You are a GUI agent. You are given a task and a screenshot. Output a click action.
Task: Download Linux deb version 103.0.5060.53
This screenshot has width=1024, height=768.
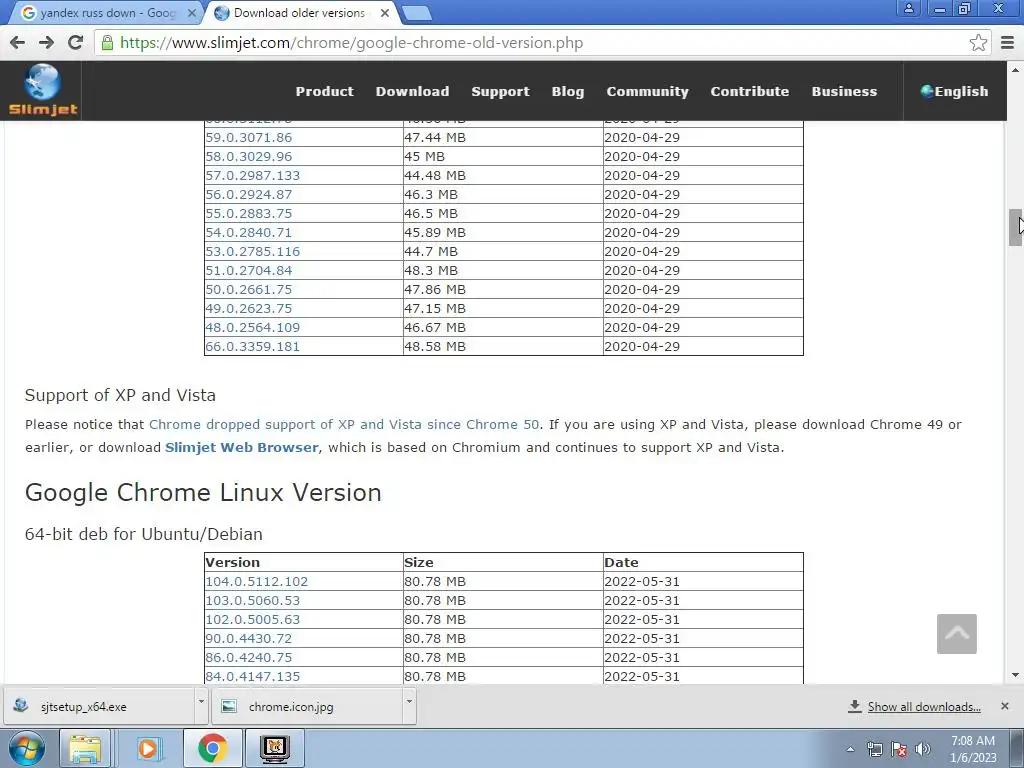click(253, 600)
